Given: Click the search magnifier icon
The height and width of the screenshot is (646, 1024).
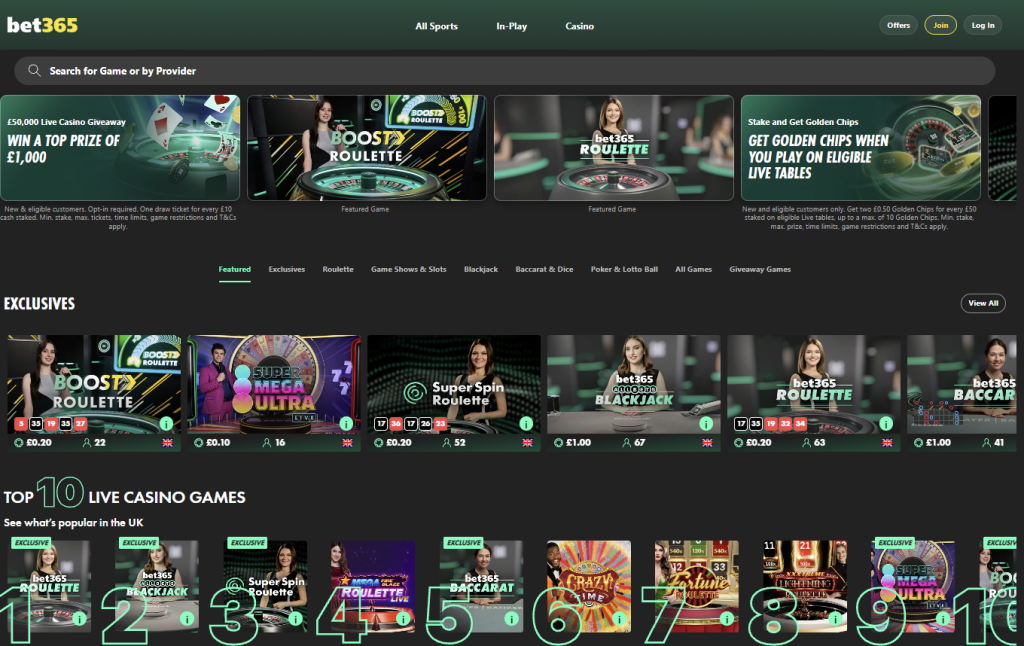Looking at the screenshot, I should tap(34, 70).
